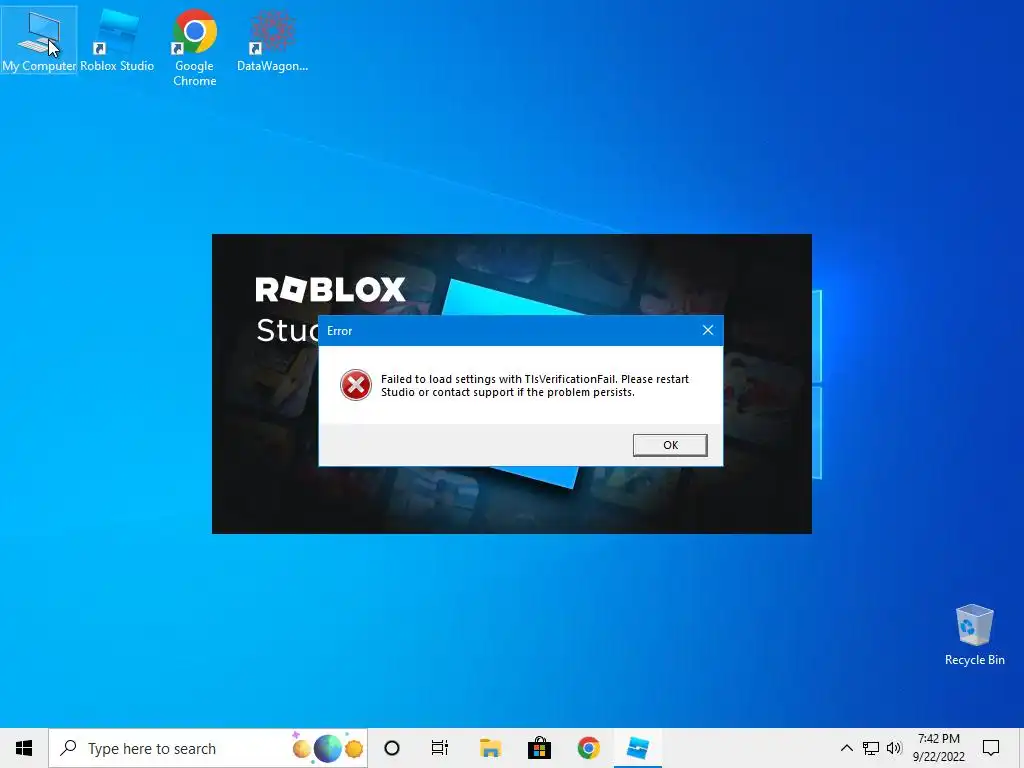Click the red error icon in the dialog
Screen dimensions: 1024x768
pos(356,385)
